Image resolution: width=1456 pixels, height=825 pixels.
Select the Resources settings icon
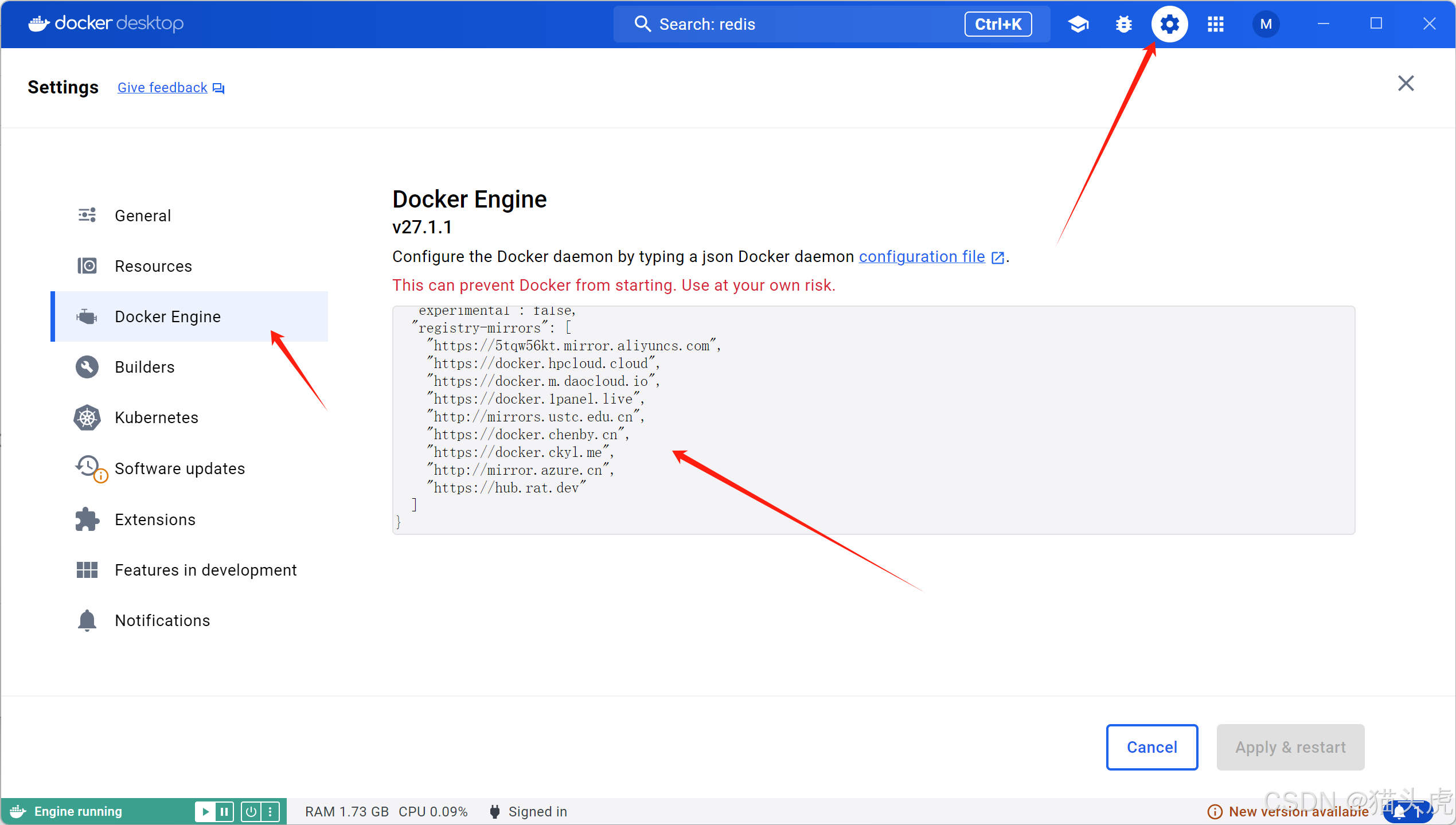coord(88,266)
